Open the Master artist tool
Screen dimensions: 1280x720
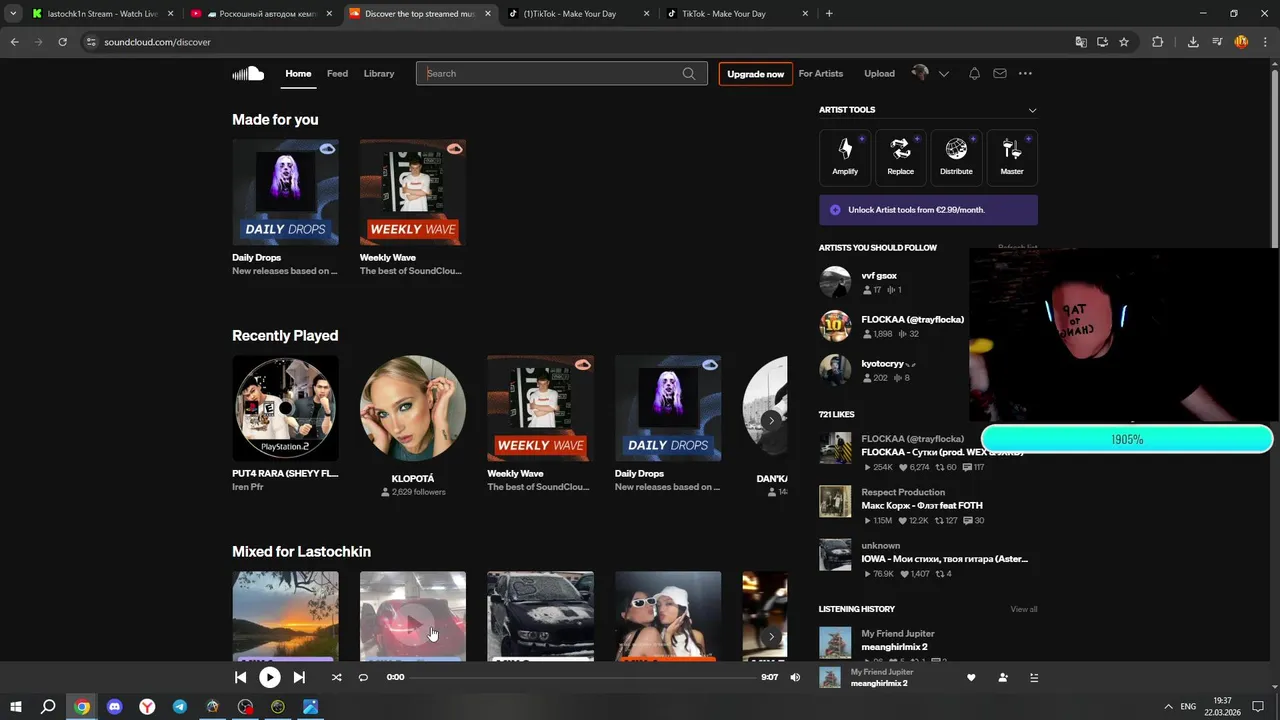(x=1012, y=158)
